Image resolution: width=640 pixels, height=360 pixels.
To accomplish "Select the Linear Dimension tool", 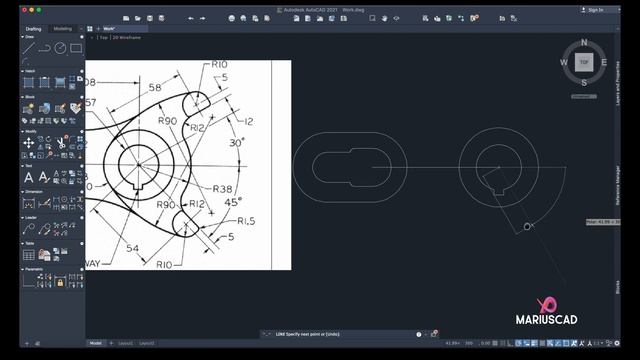I will tap(29, 203).
